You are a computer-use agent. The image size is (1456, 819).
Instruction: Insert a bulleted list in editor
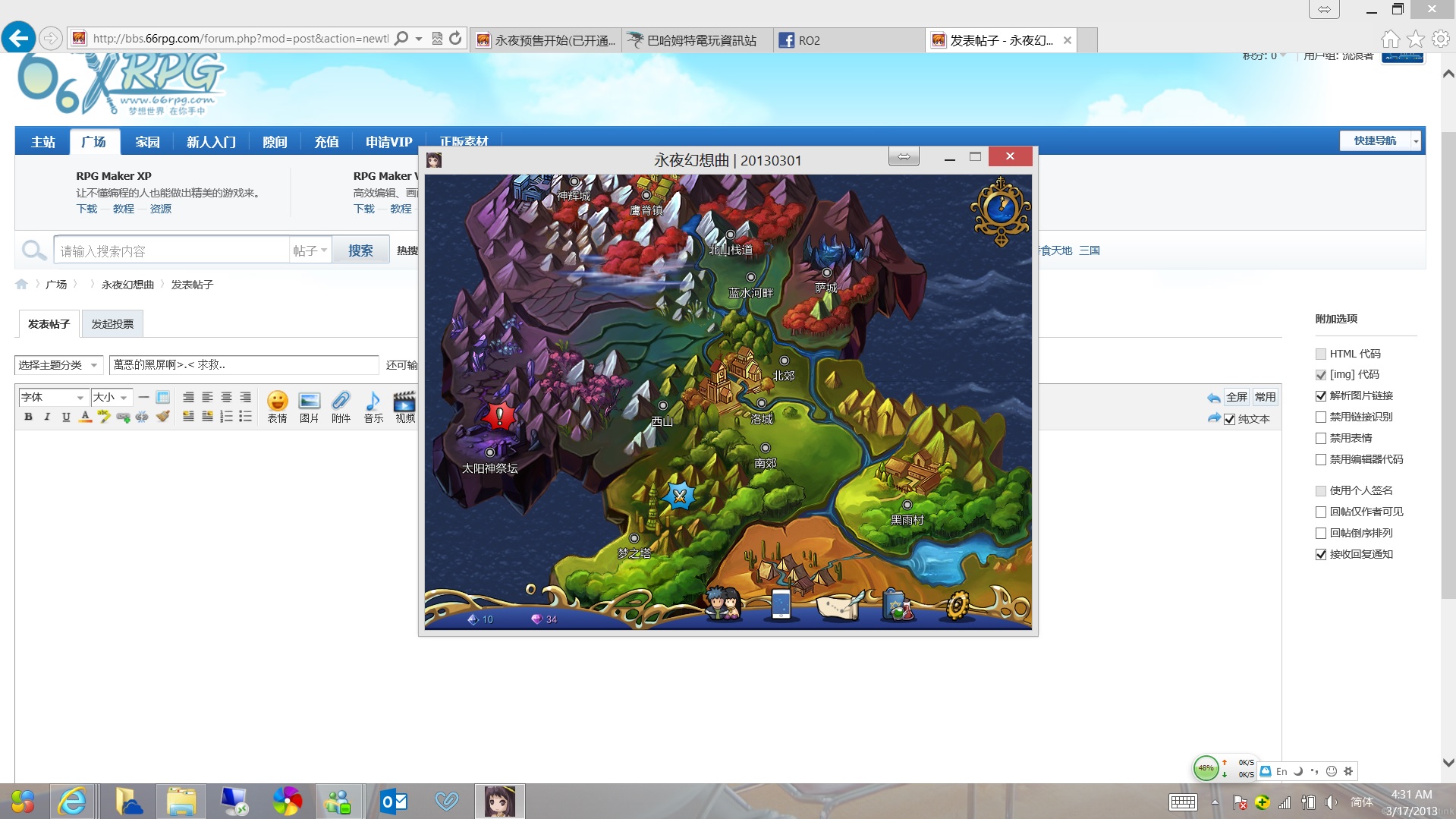click(x=245, y=417)
